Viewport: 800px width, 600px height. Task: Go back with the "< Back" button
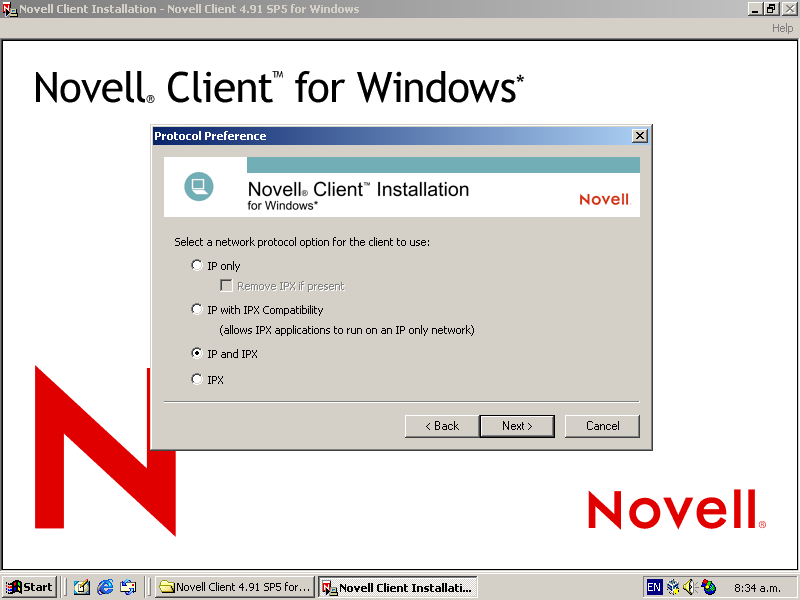(x=442, y=426)
